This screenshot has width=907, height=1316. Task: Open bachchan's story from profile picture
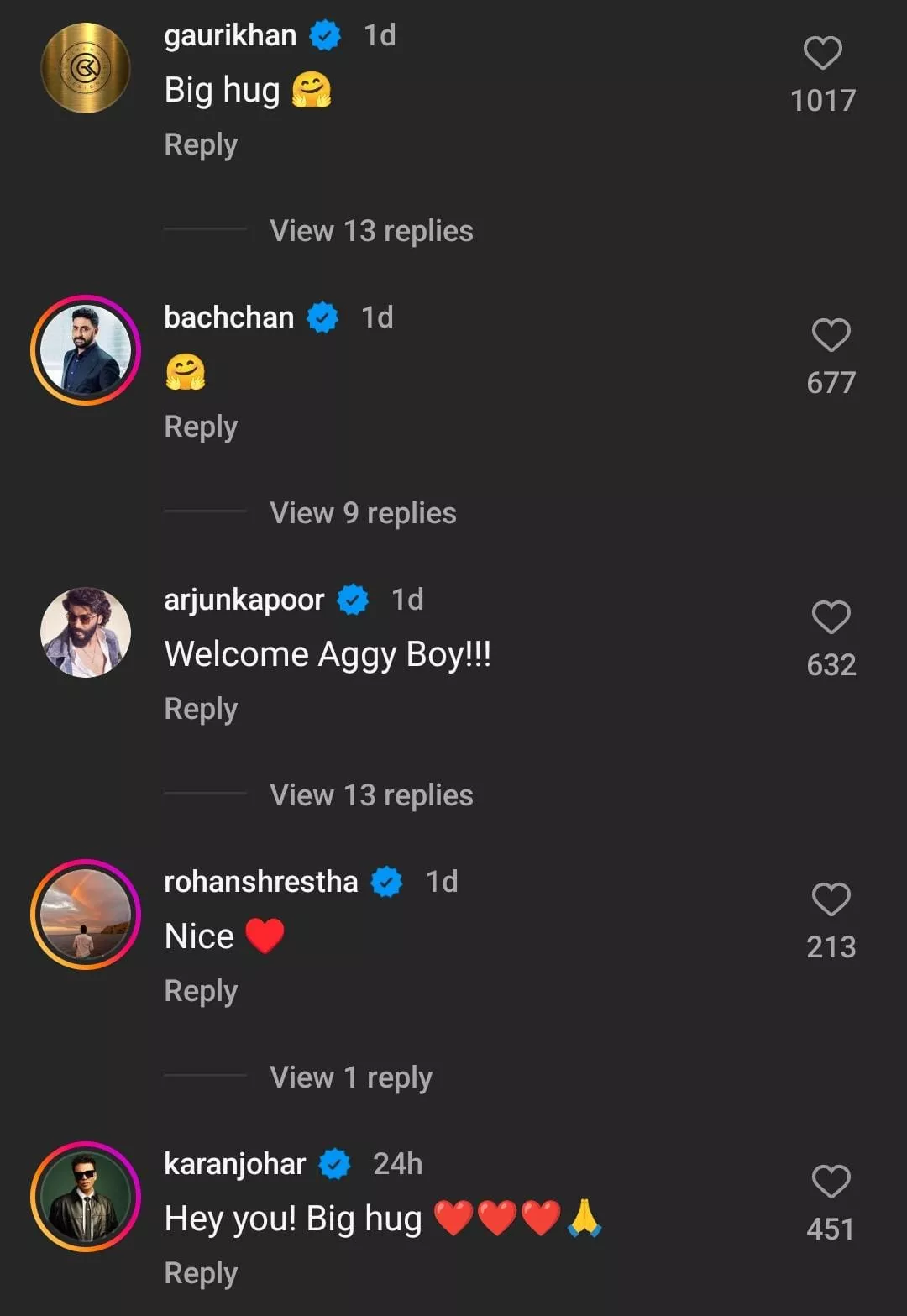(86, 350)
